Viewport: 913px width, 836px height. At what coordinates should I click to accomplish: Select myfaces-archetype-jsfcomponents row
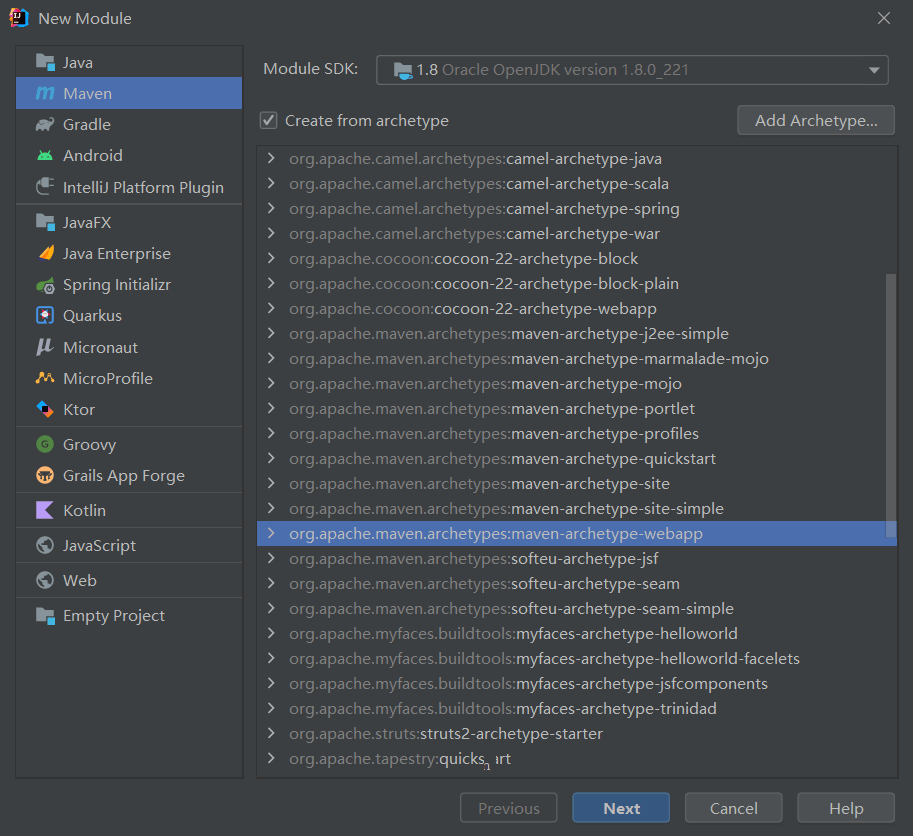coord(576,683)
